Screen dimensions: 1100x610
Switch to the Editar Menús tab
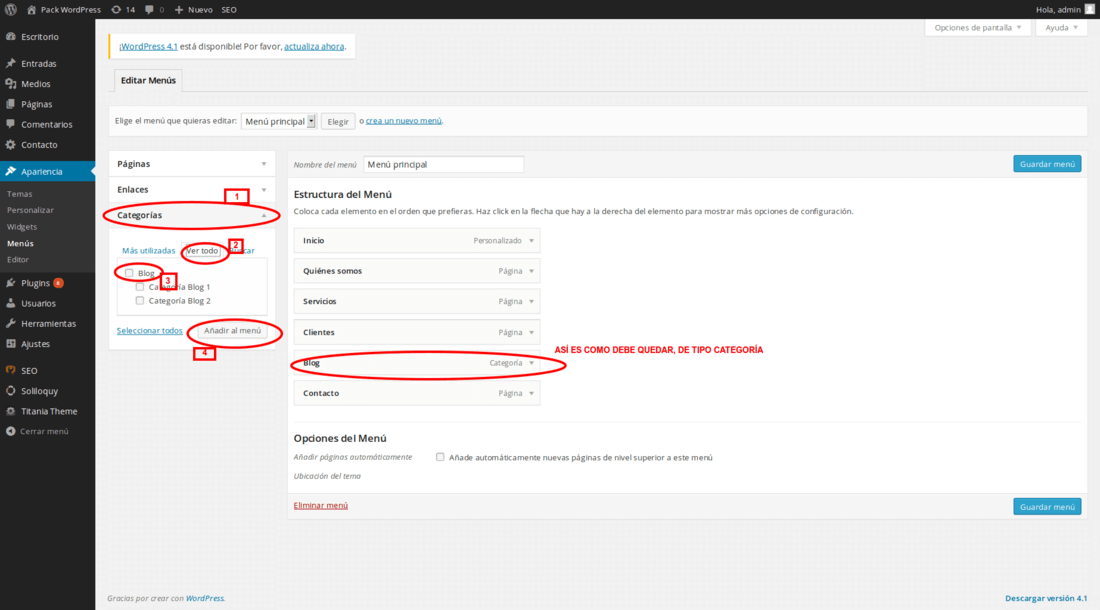(x=148, y=80)
